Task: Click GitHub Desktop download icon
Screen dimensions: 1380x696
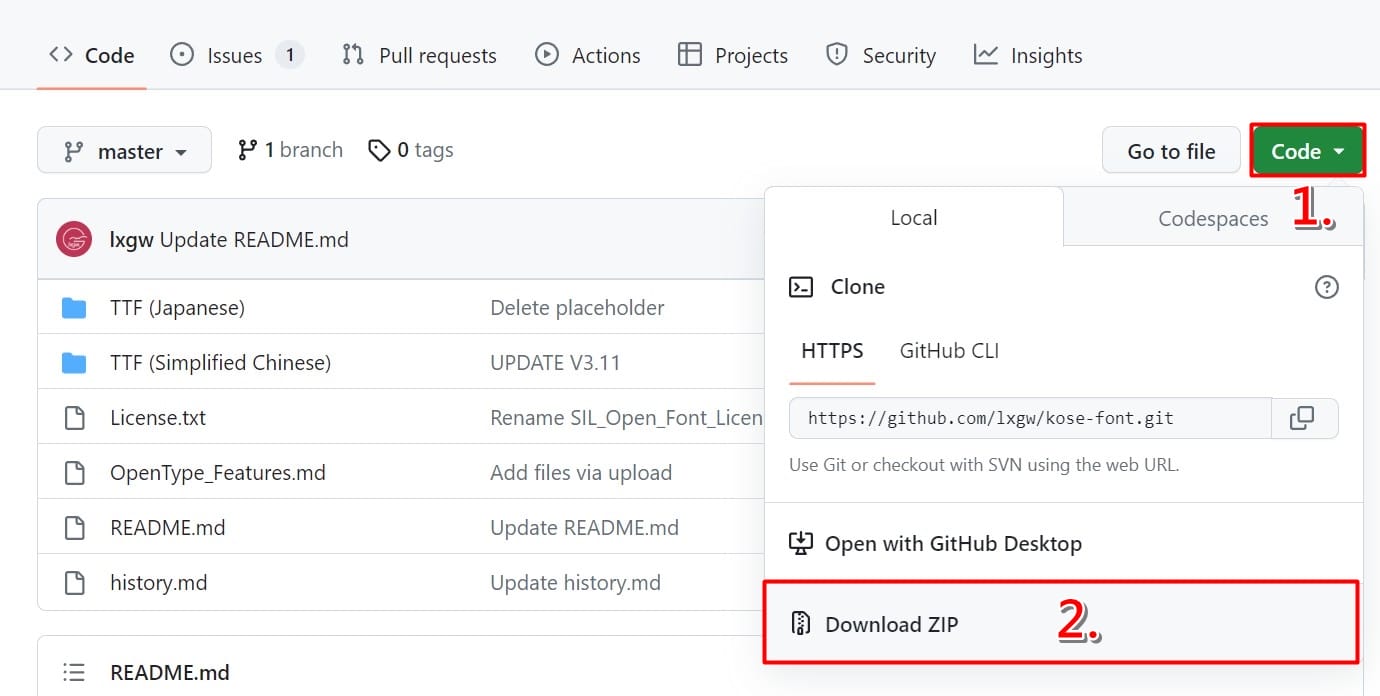Action: click(801, 543)
